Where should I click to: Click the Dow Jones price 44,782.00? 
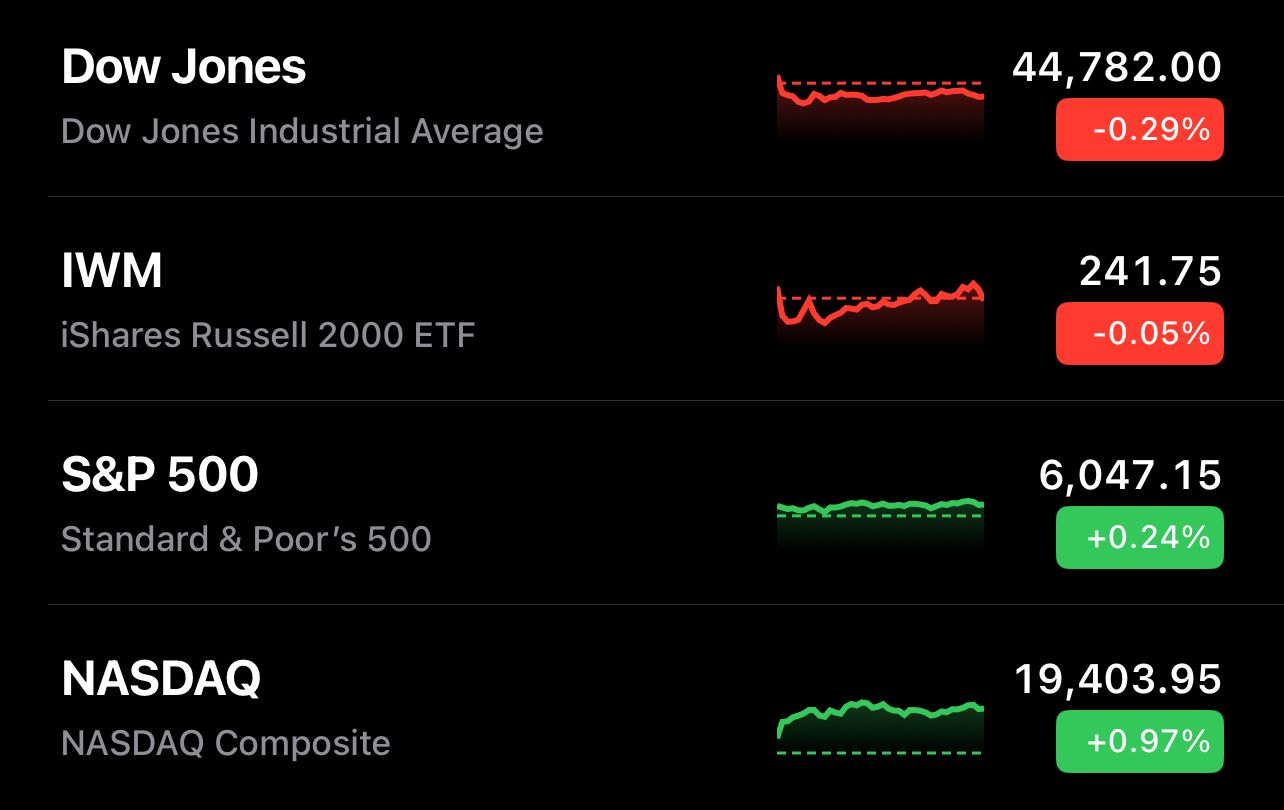click(x=1117, y=68)
